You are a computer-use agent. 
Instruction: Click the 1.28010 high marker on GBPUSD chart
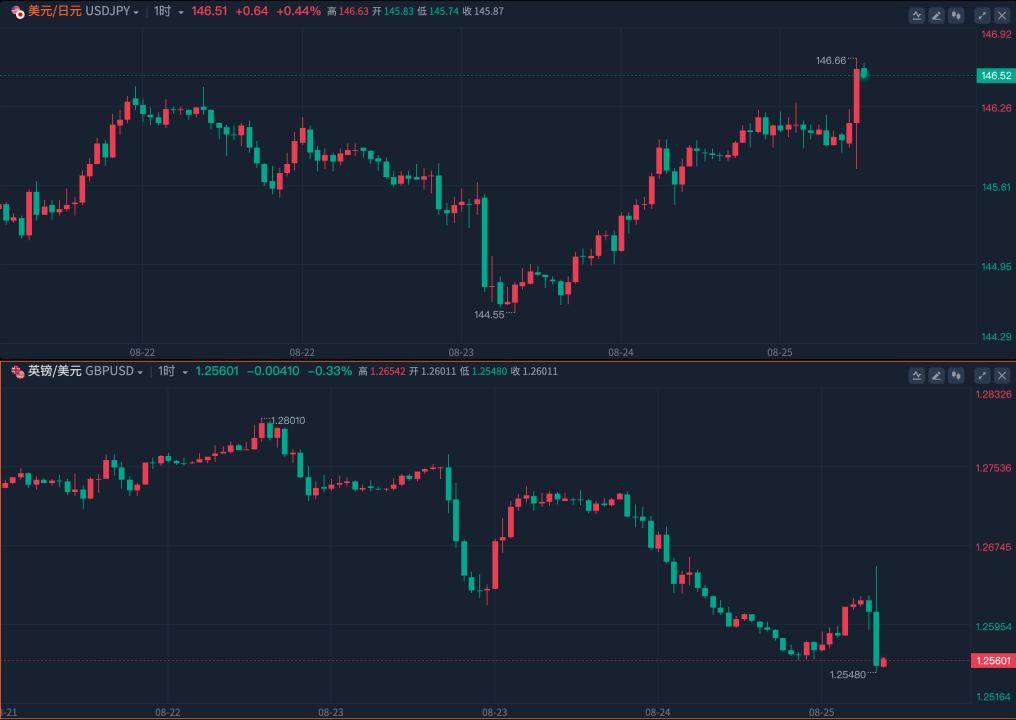288,421
